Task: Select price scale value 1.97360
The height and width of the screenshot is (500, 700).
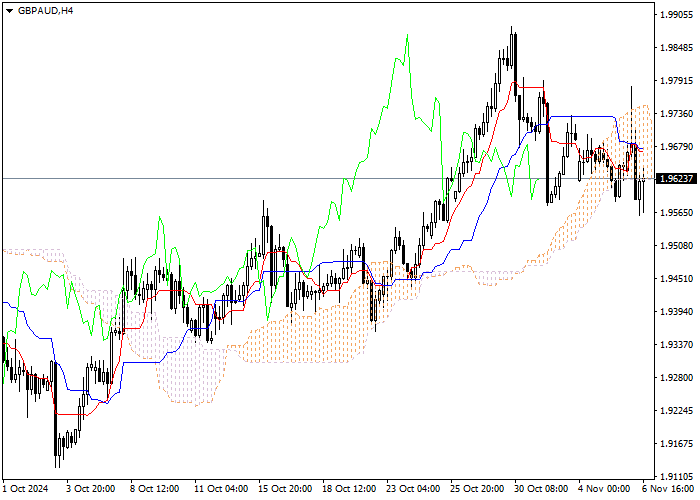Action: [x=677, y=113]
